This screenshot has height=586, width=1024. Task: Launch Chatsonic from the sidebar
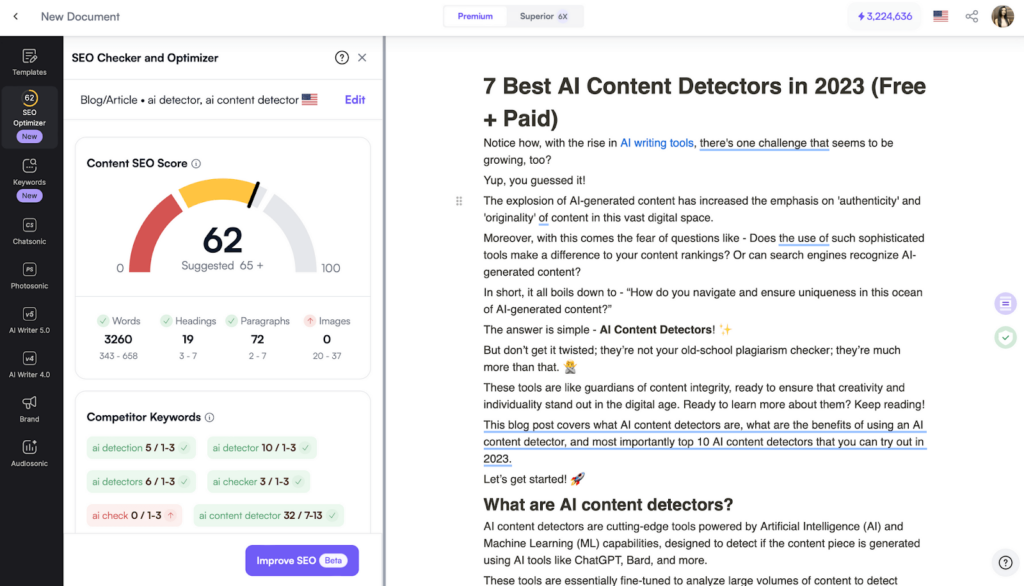pos(29,231)
